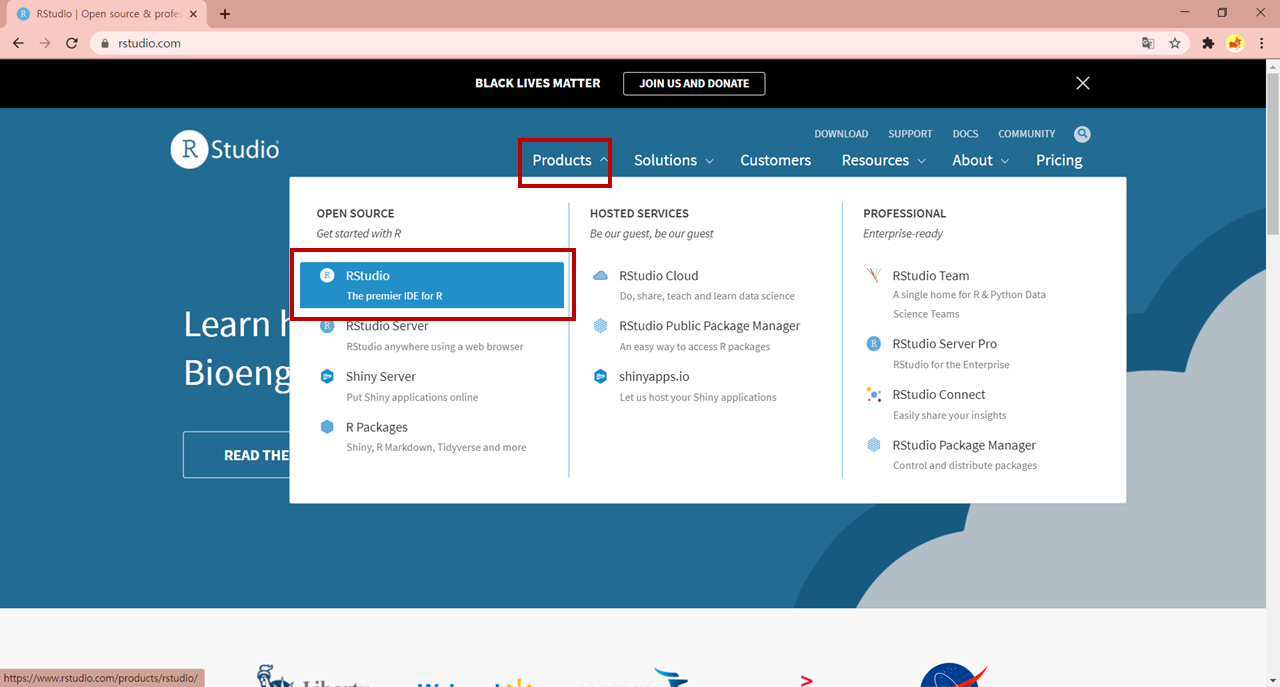
Task: Click the RStudio logo in header
Action: pyautogui.click(x=225, y=149)
